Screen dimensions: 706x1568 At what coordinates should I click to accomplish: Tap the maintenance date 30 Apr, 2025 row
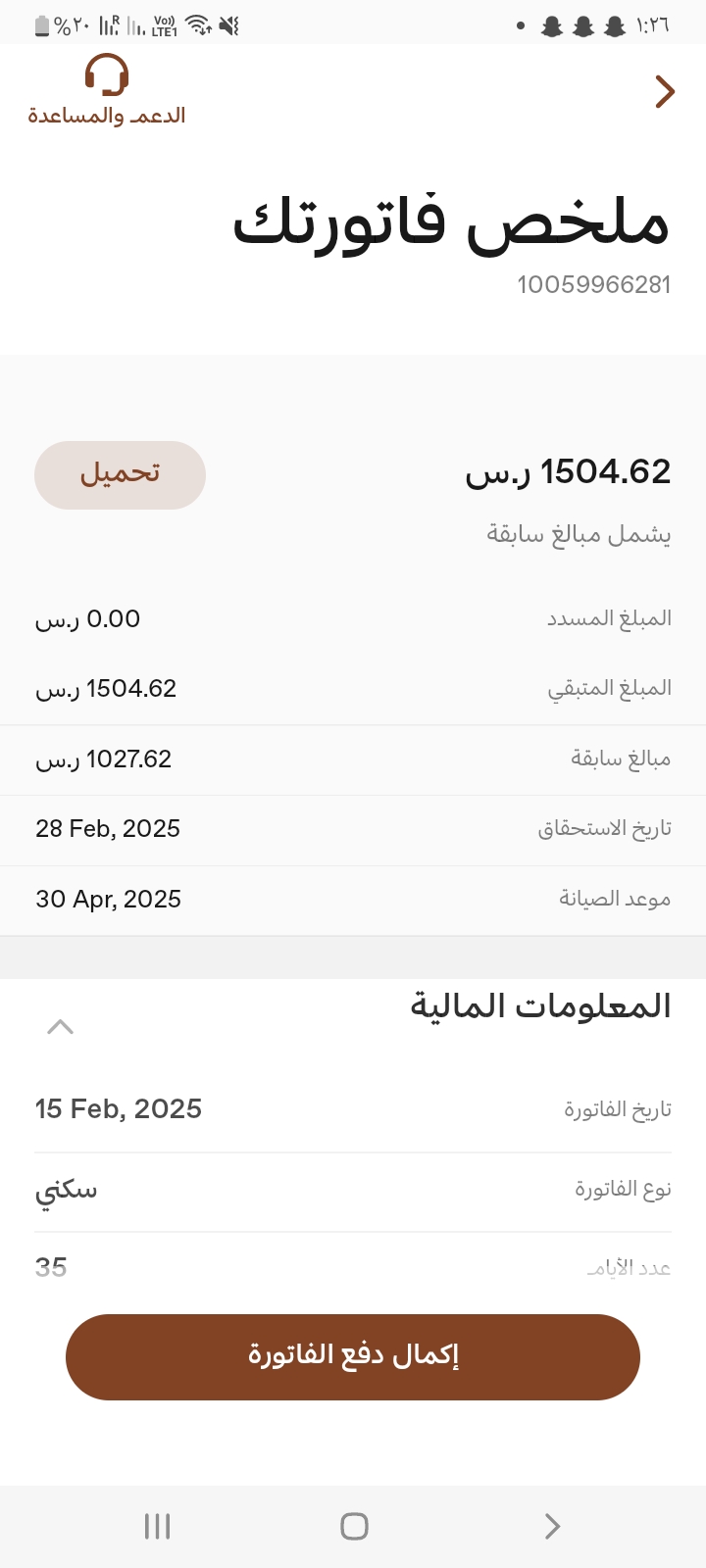pyautogui.click(x=353, y=900)
